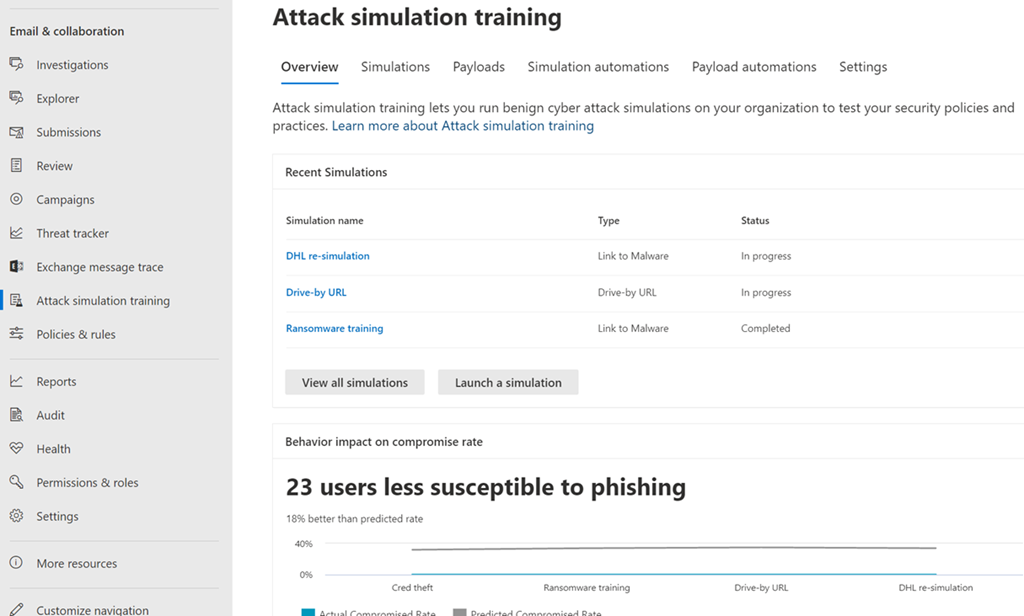Click the Exchange message trace icon
The height and width of the screenshot is (616, 1024).
16,267
